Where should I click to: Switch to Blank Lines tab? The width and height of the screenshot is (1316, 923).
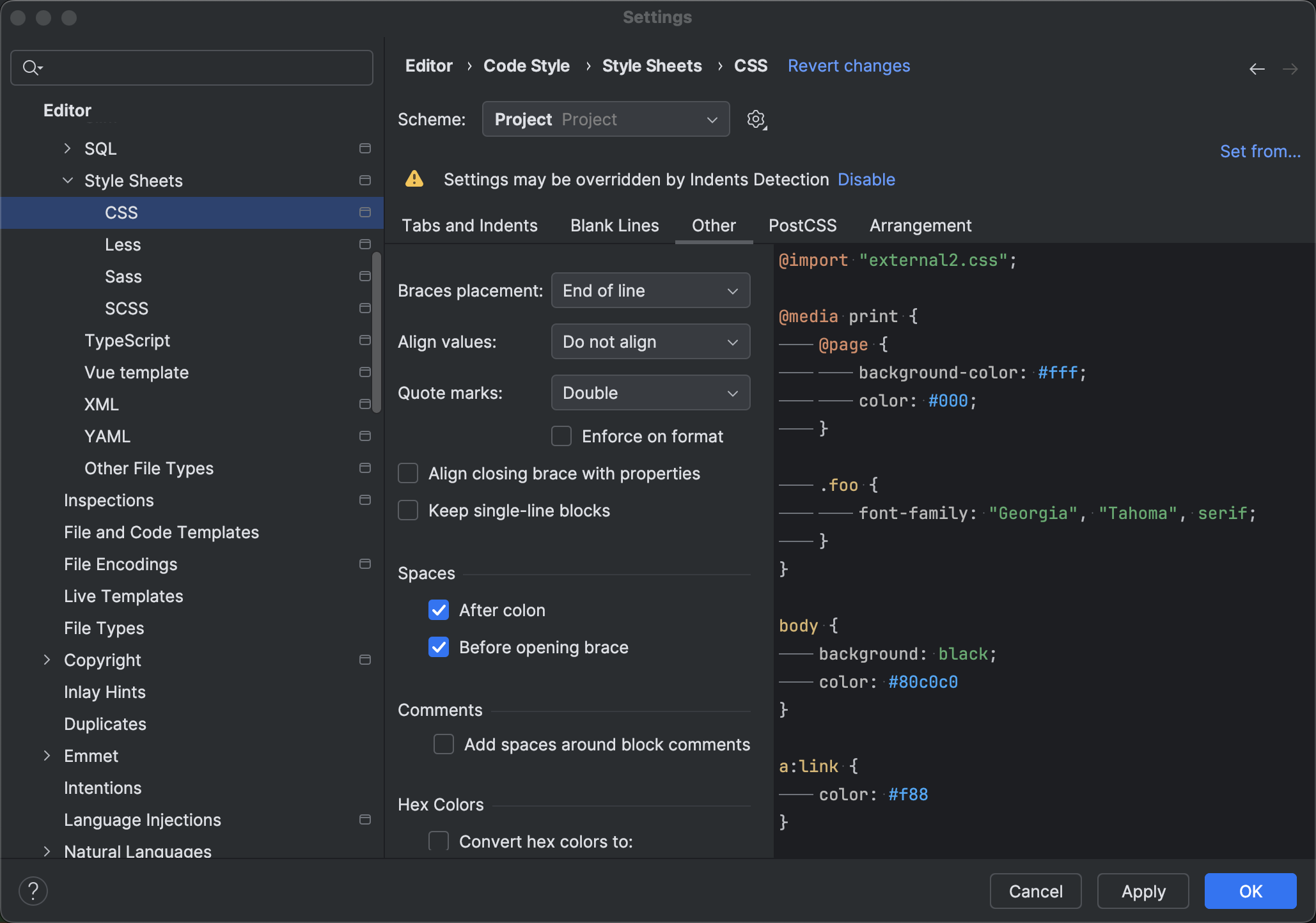(x=615, y=225)
